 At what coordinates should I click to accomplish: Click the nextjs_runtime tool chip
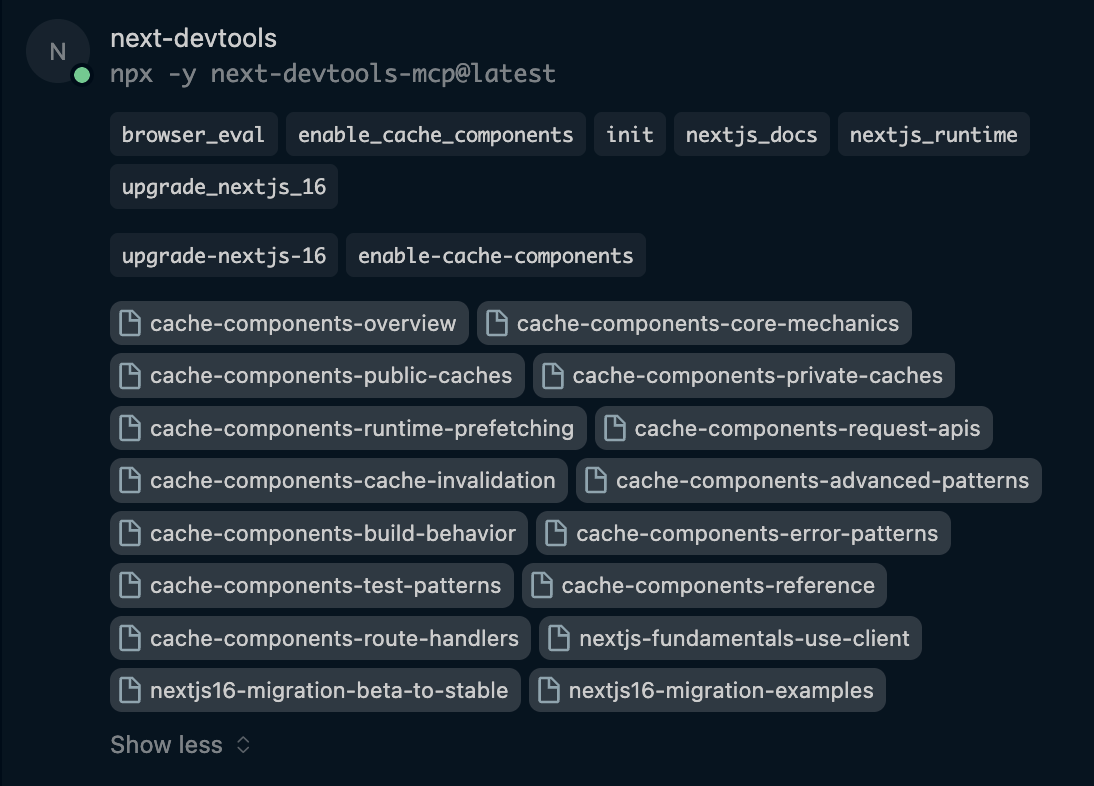[933, 133]
